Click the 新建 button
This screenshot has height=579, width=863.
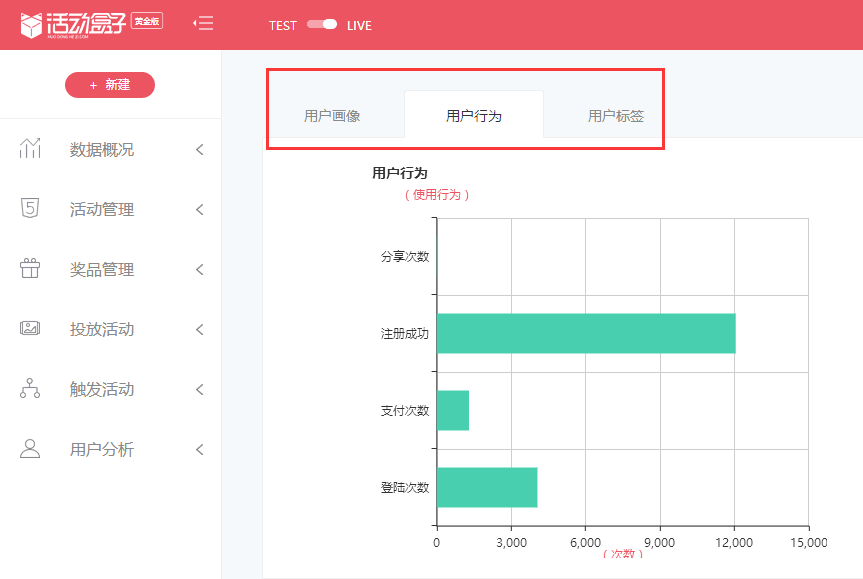[110, 85]
